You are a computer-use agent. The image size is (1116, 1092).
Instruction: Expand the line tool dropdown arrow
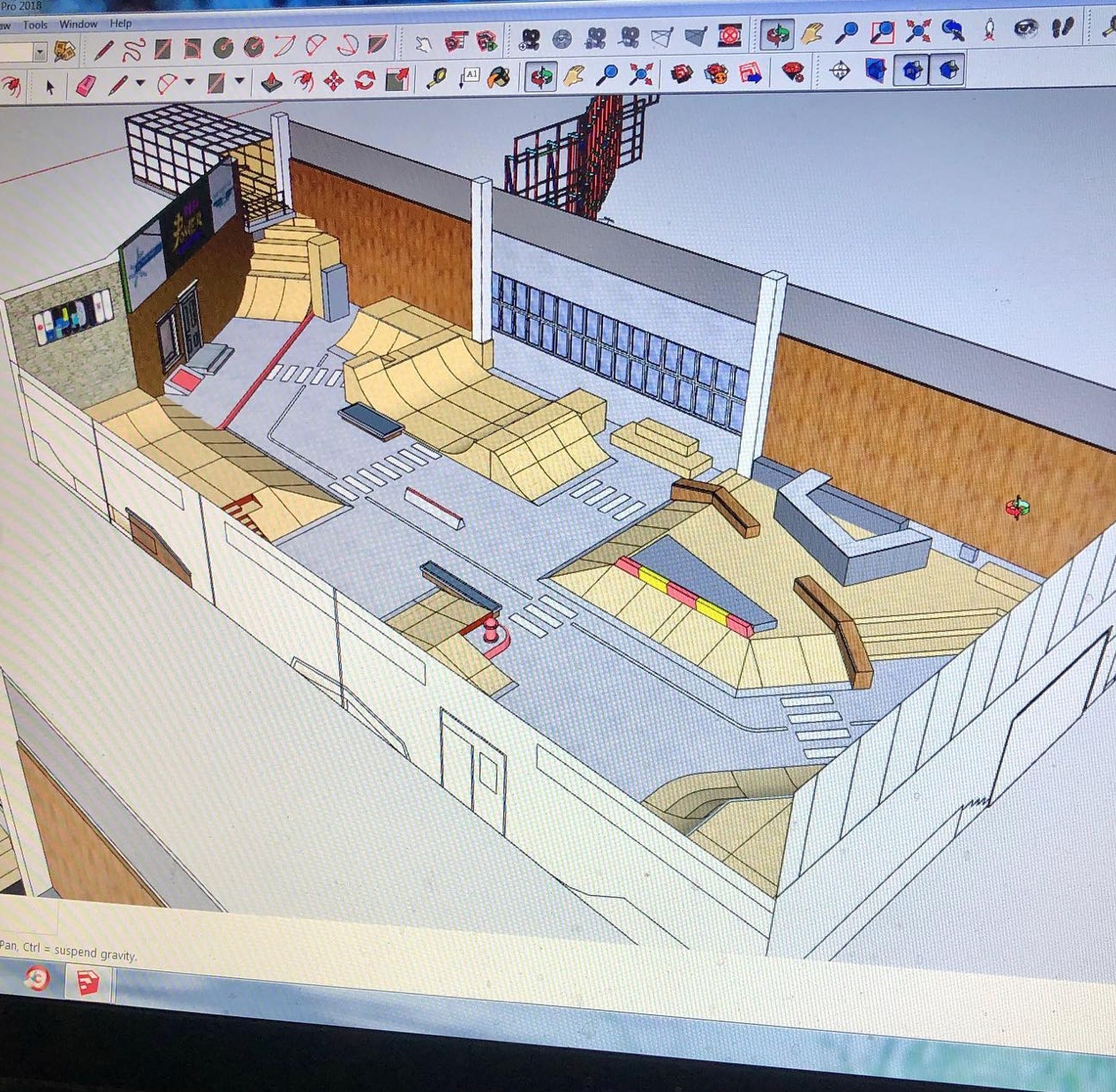pyautogui.click(x=140, y=84)
